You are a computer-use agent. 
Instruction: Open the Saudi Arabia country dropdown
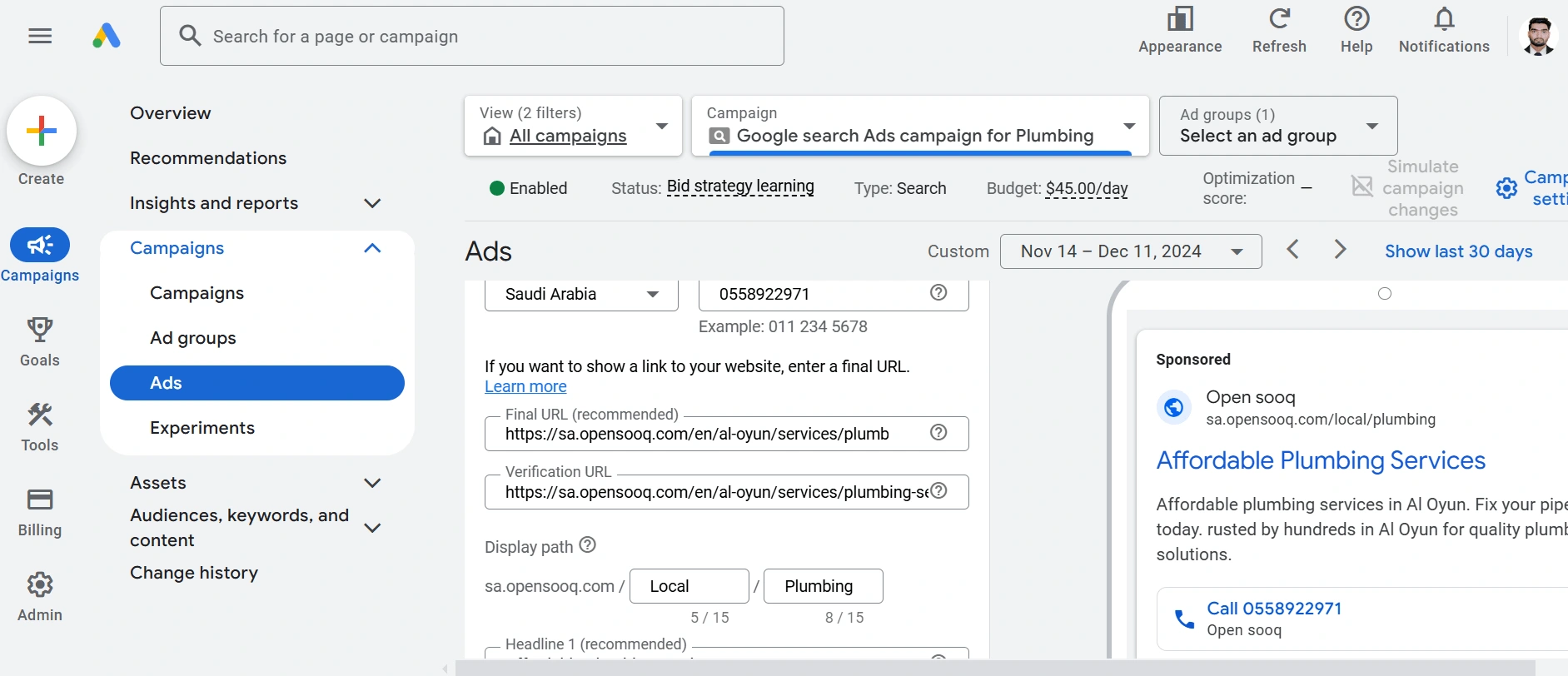point(581,294)
